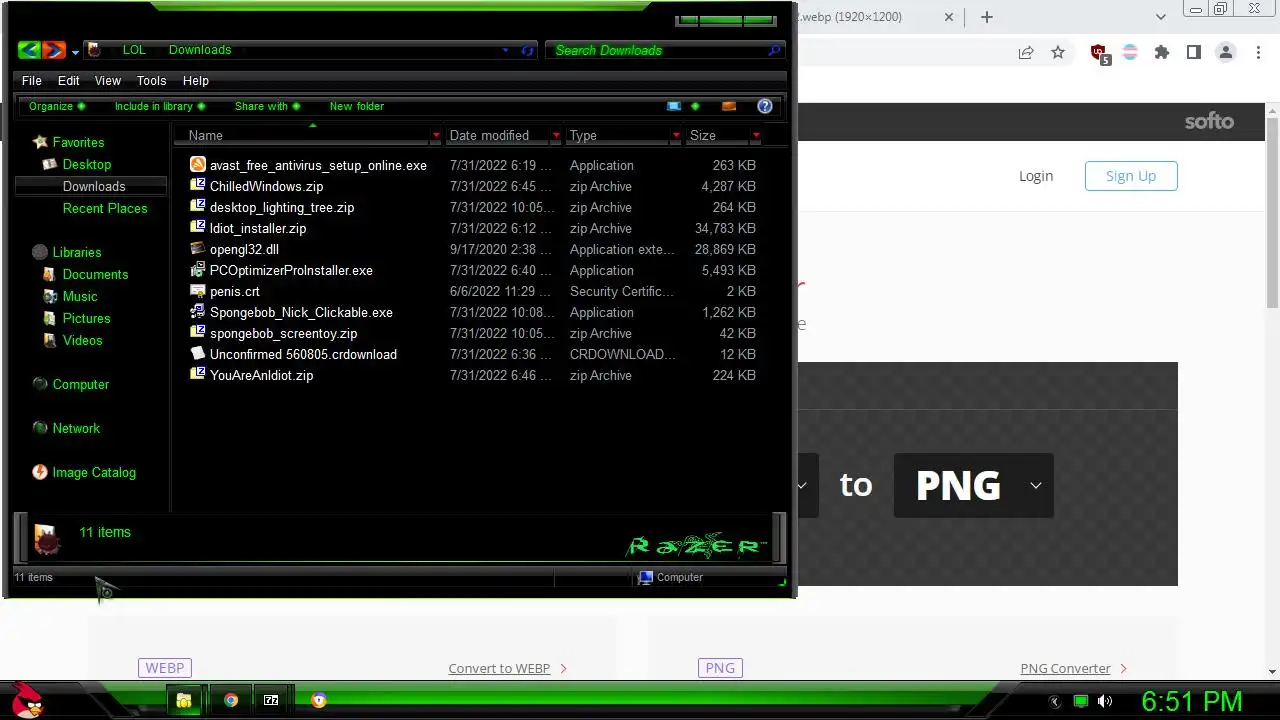The height and width of the screenshot is (720, 1280).
Task: Open a new Chrome tab
Action: (x=987, y=17)
